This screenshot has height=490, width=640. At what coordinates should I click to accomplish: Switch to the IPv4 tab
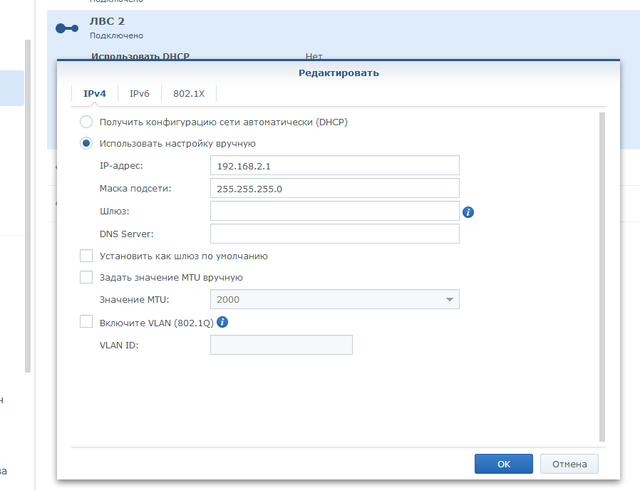coord(95,94)
